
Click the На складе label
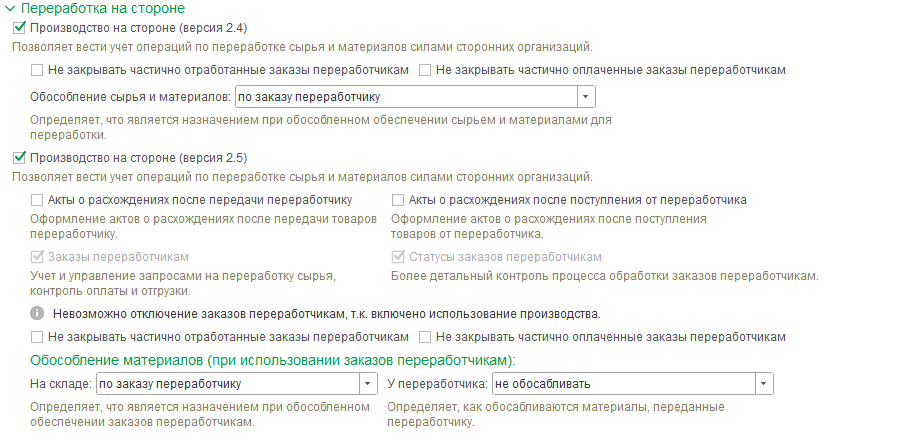[61, 384]
